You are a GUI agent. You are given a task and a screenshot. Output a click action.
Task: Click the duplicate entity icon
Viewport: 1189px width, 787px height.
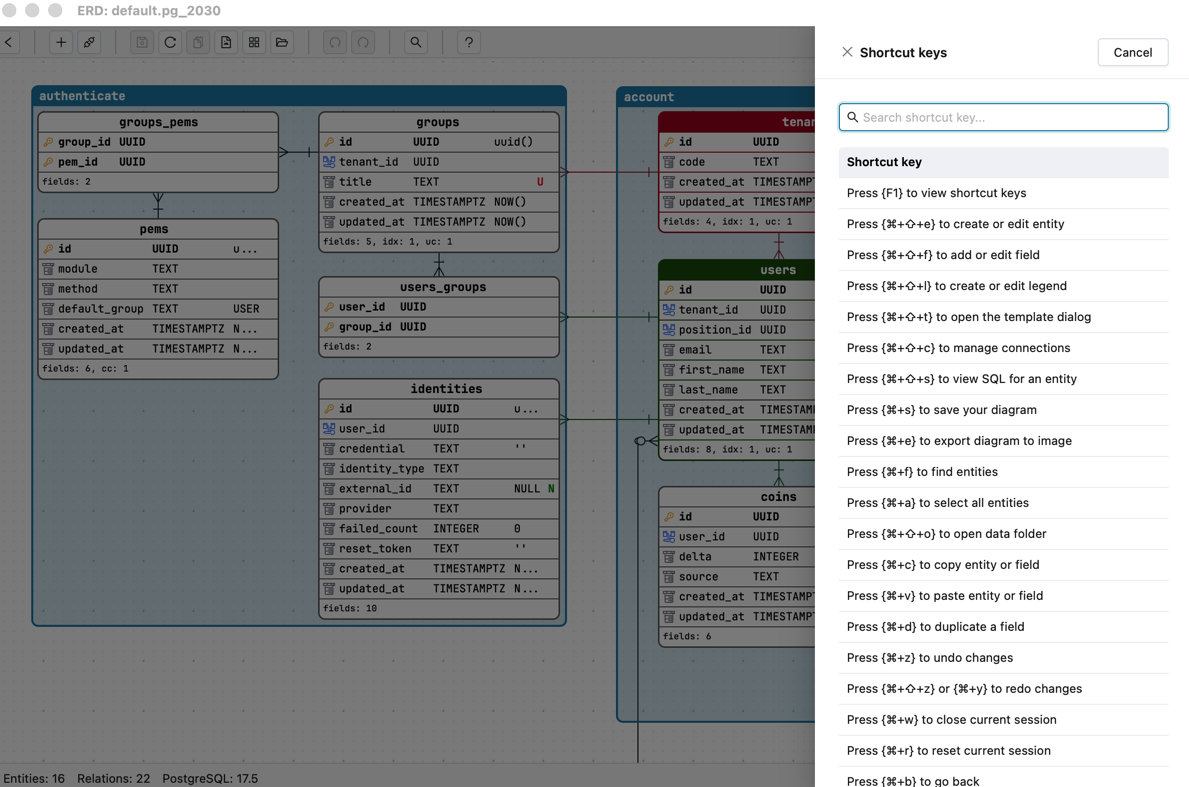point(197,42)
